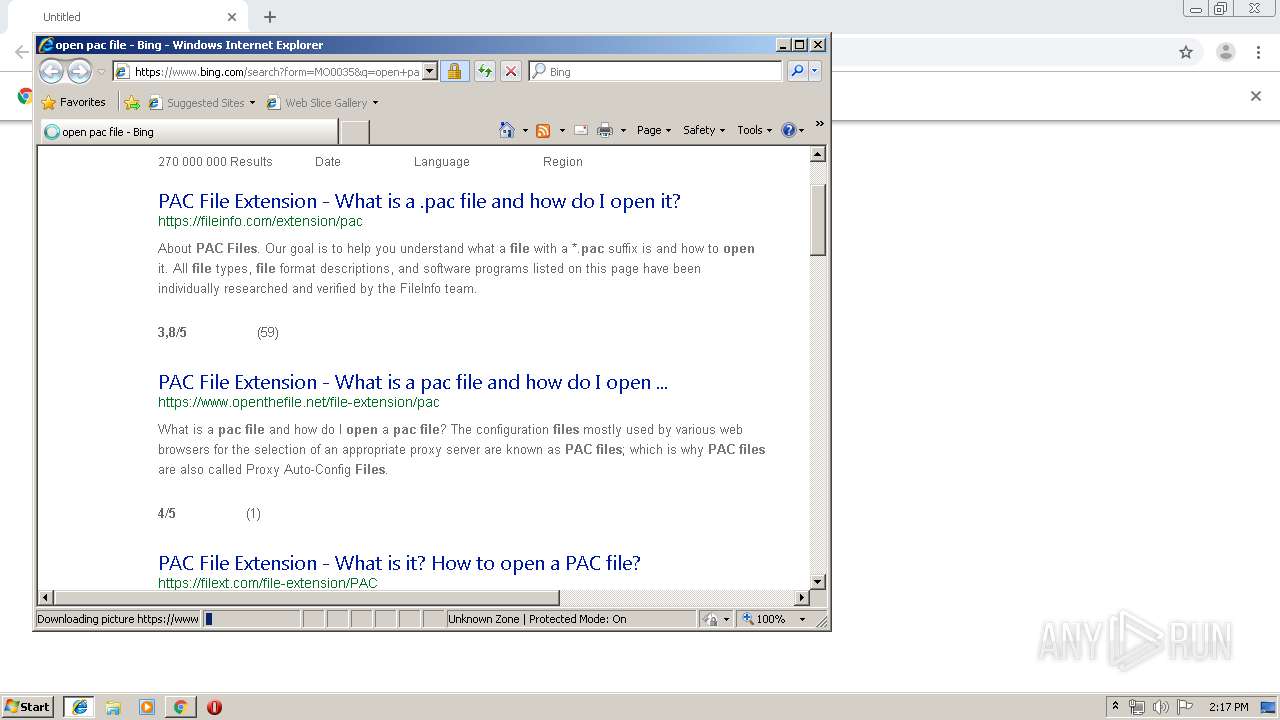Screen dimensions: 1280x720
Task: Open the Chrome profile avatar icon
Action: [x=1226, y=52]
